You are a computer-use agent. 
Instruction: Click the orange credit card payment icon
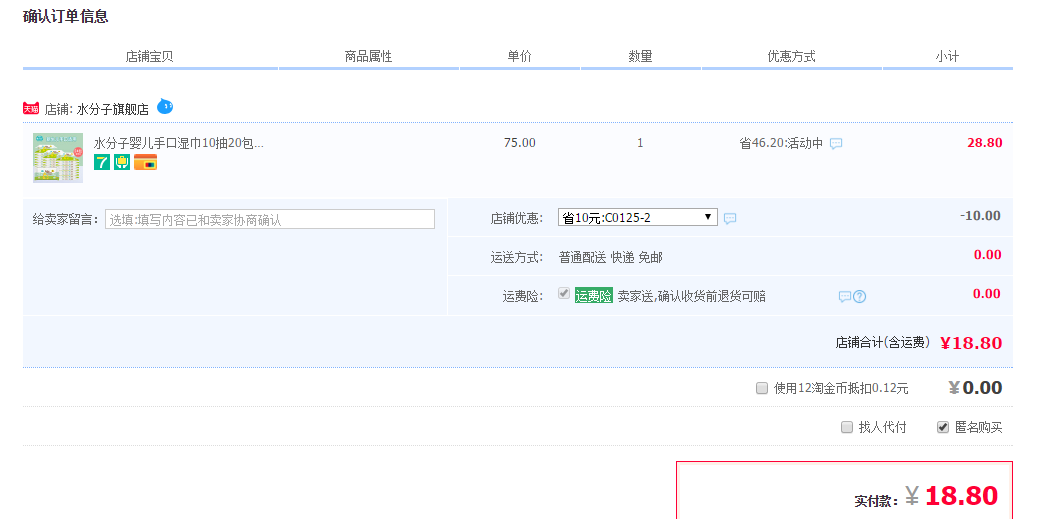(x=145, y=162)
